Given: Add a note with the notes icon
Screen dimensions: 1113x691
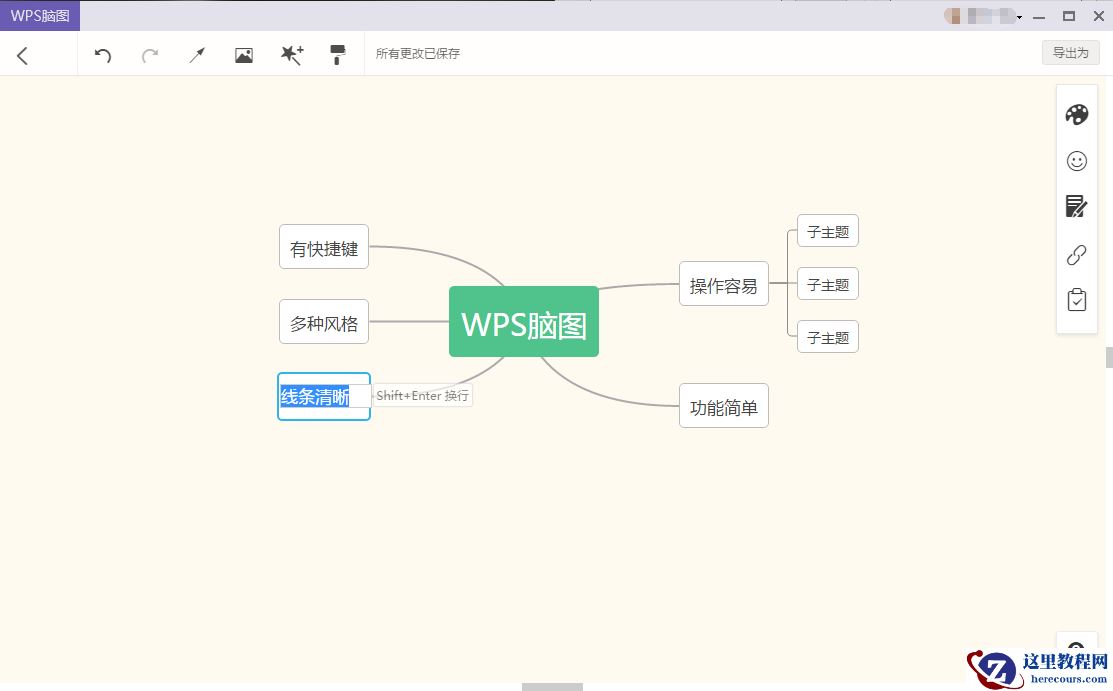Looking at the screenshot, I should click(1076, 207).
